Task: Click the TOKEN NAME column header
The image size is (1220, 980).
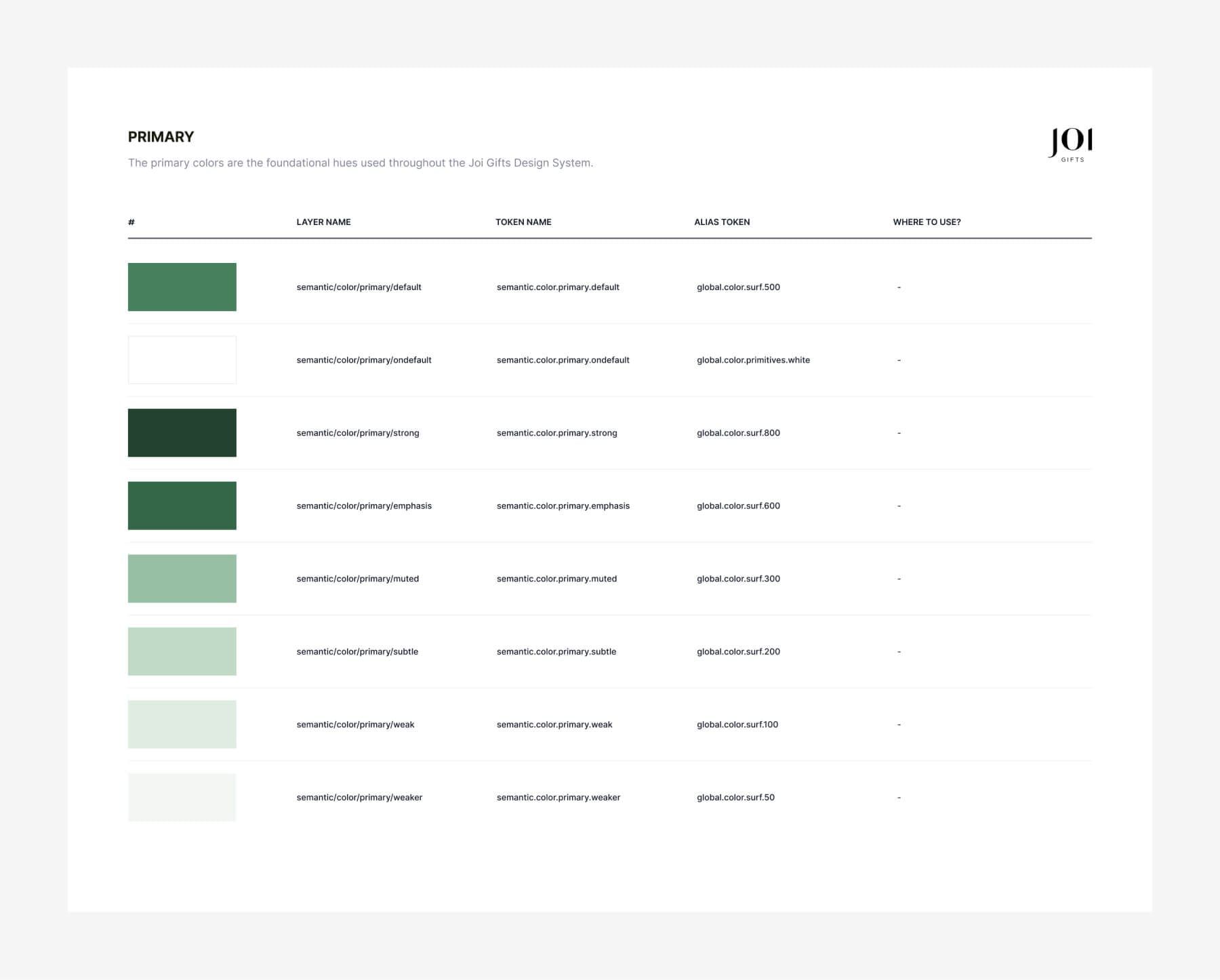Action: click(x=523, y=222)
